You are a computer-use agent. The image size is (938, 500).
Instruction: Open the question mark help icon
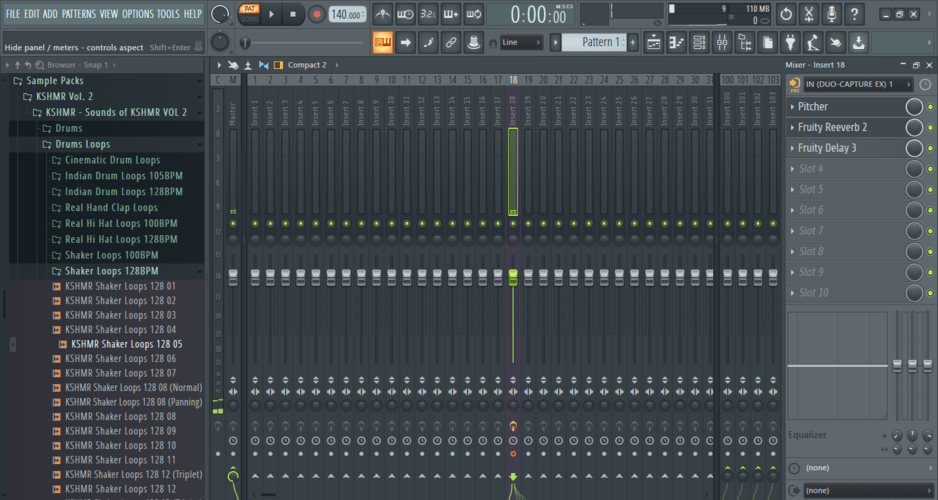click(x=854, y=14)
